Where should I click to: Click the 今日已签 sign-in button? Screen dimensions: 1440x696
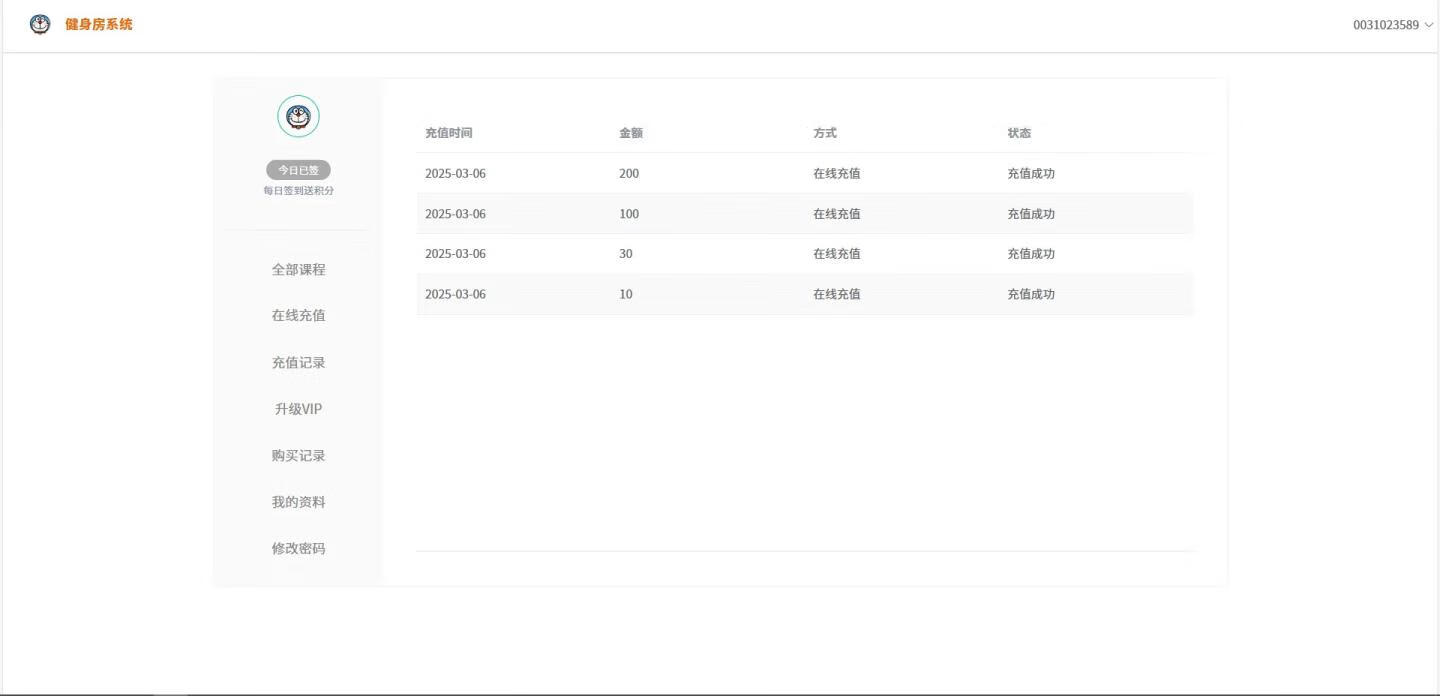pos(298,170)
